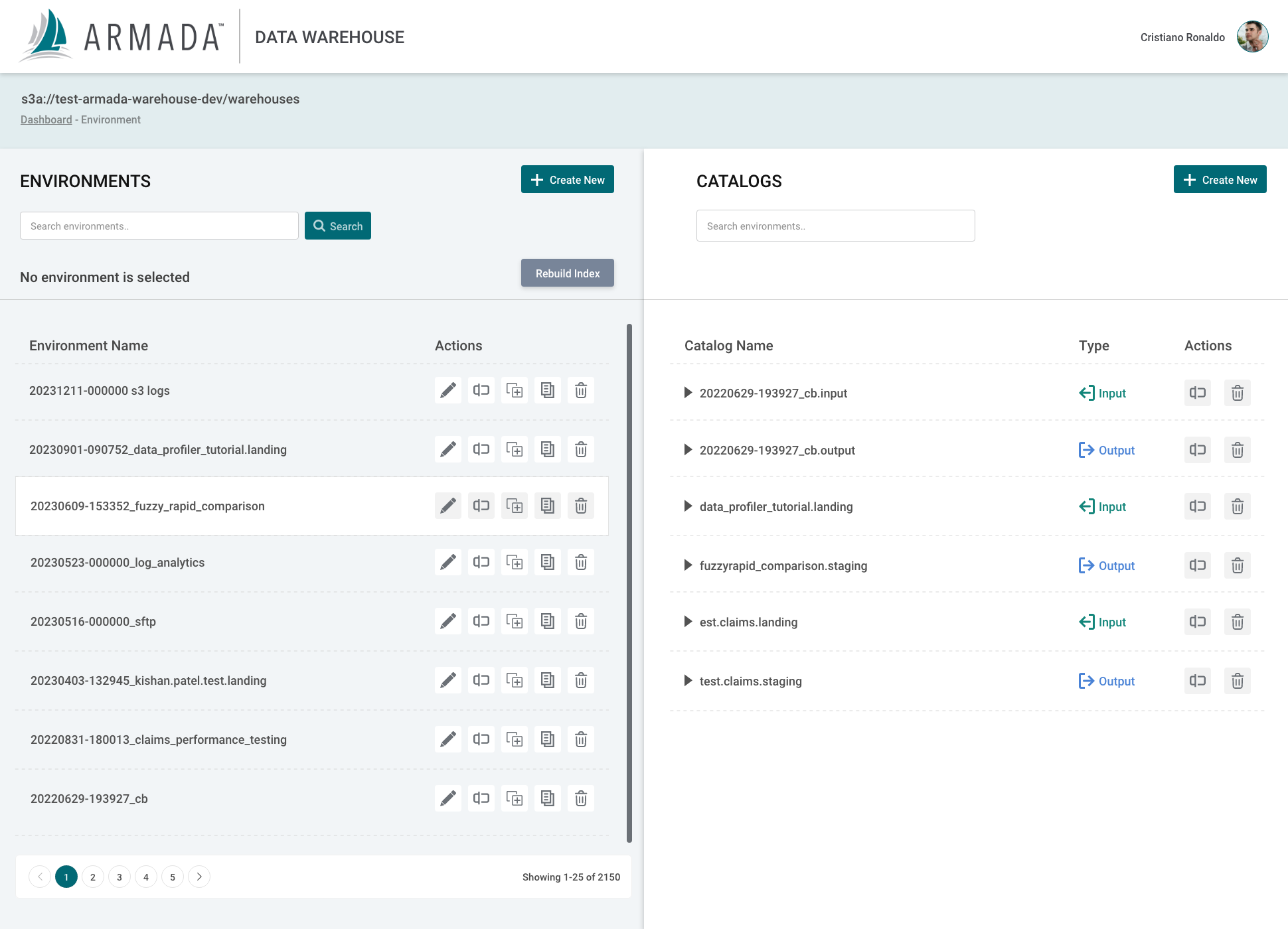
Task: Expand the est.claims.landing catalog row
Action: click(x=688, y=622)
